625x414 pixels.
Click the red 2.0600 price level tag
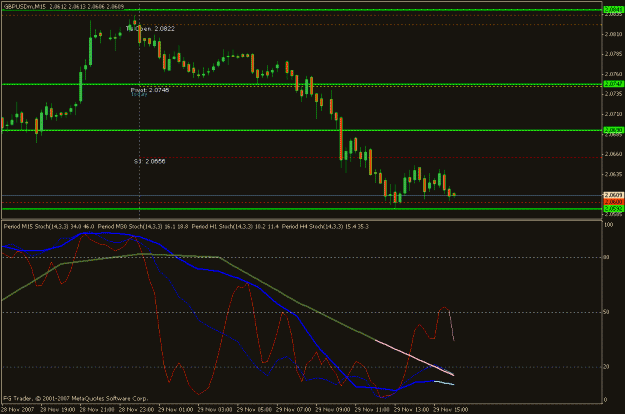click(614, 202)
